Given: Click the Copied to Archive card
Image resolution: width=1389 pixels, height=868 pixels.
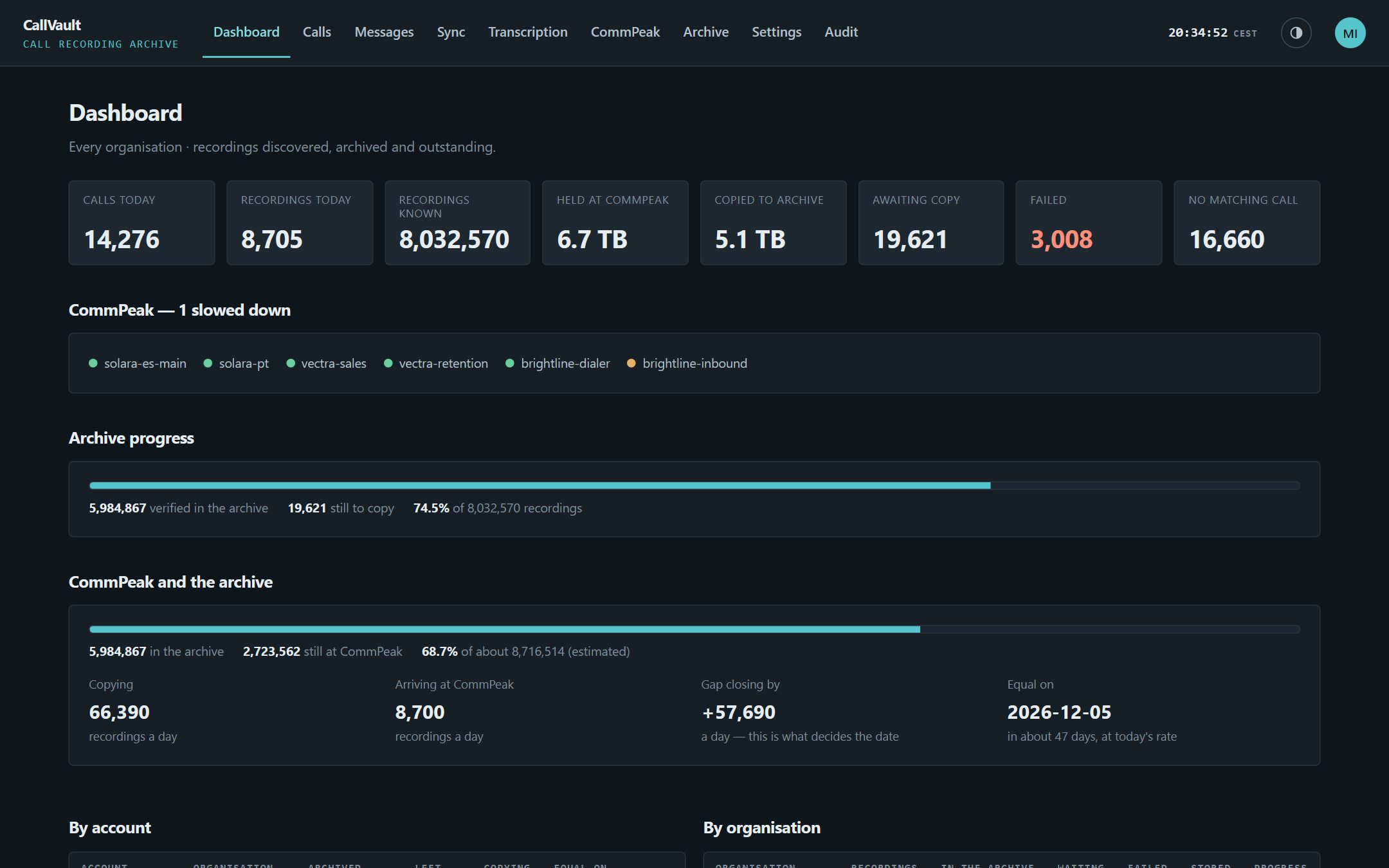Looking at the screenshot, I should tap(773, 222).
